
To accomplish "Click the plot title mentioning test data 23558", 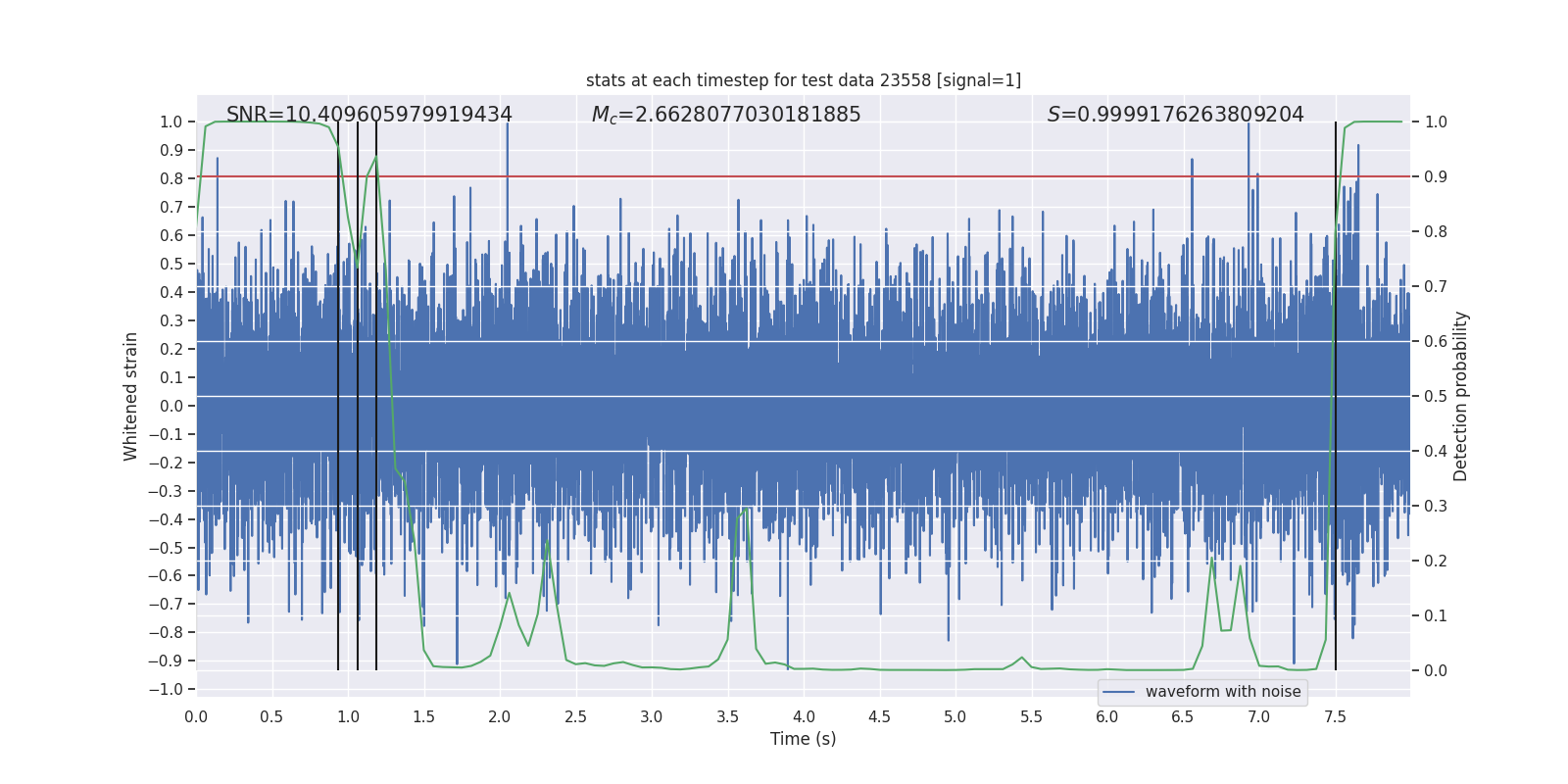I will point(803,80).
